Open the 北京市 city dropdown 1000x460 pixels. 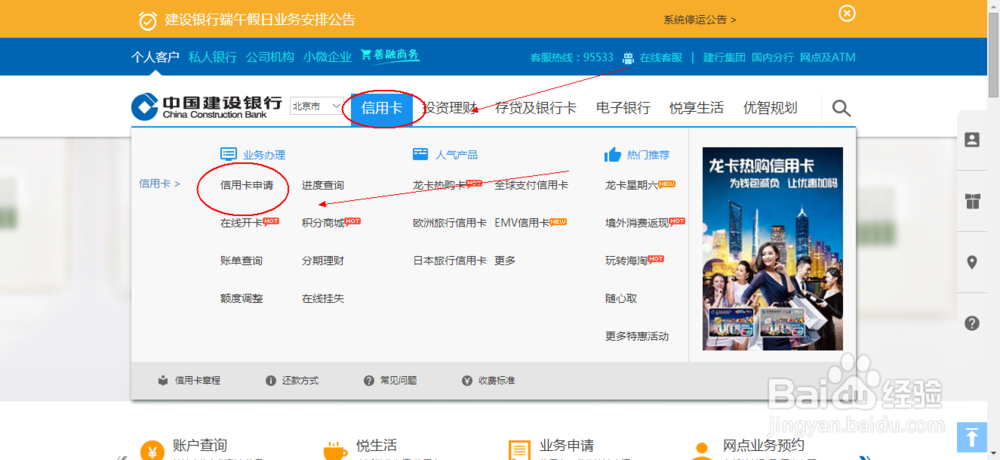click(x=316, y=107)
